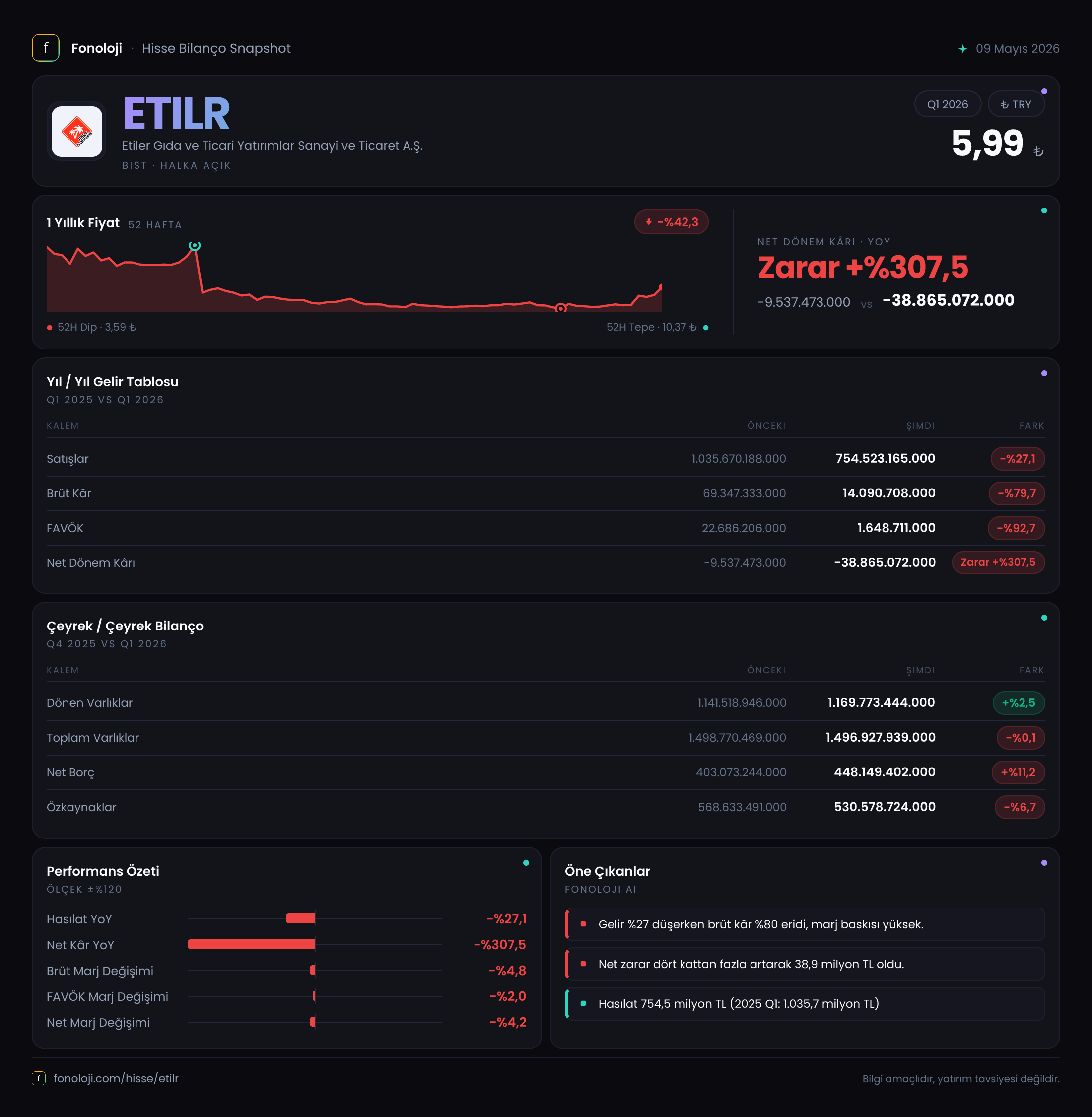Click the "Hisse Bilanço Snapshot" header text
This screenshot has height=1117, width=1092.
216,48
